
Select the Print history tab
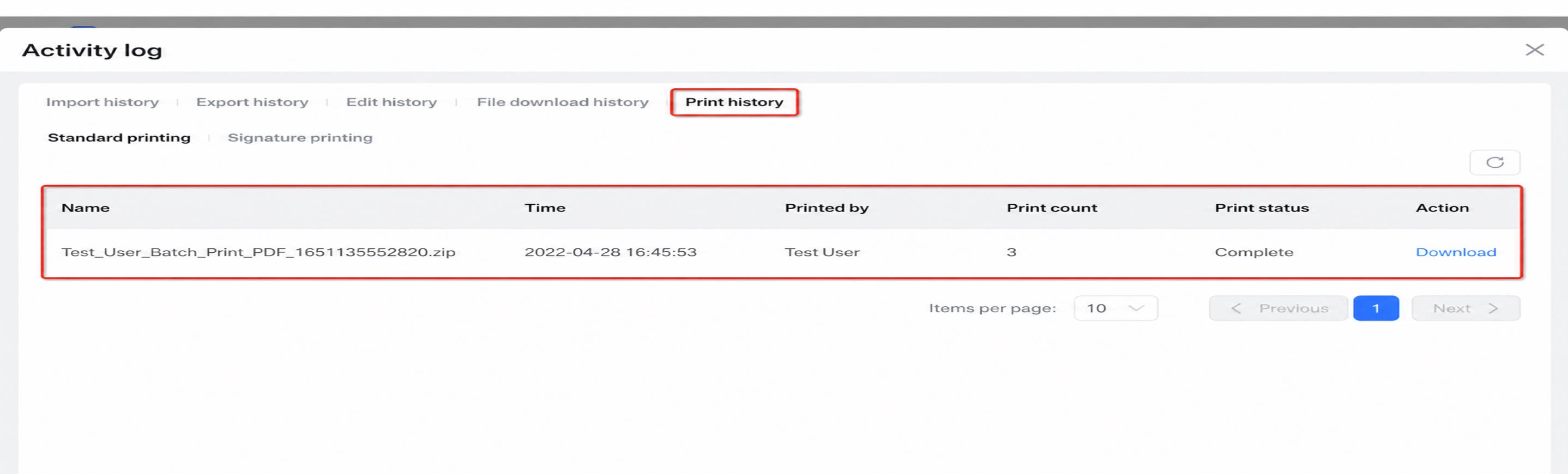734,102
